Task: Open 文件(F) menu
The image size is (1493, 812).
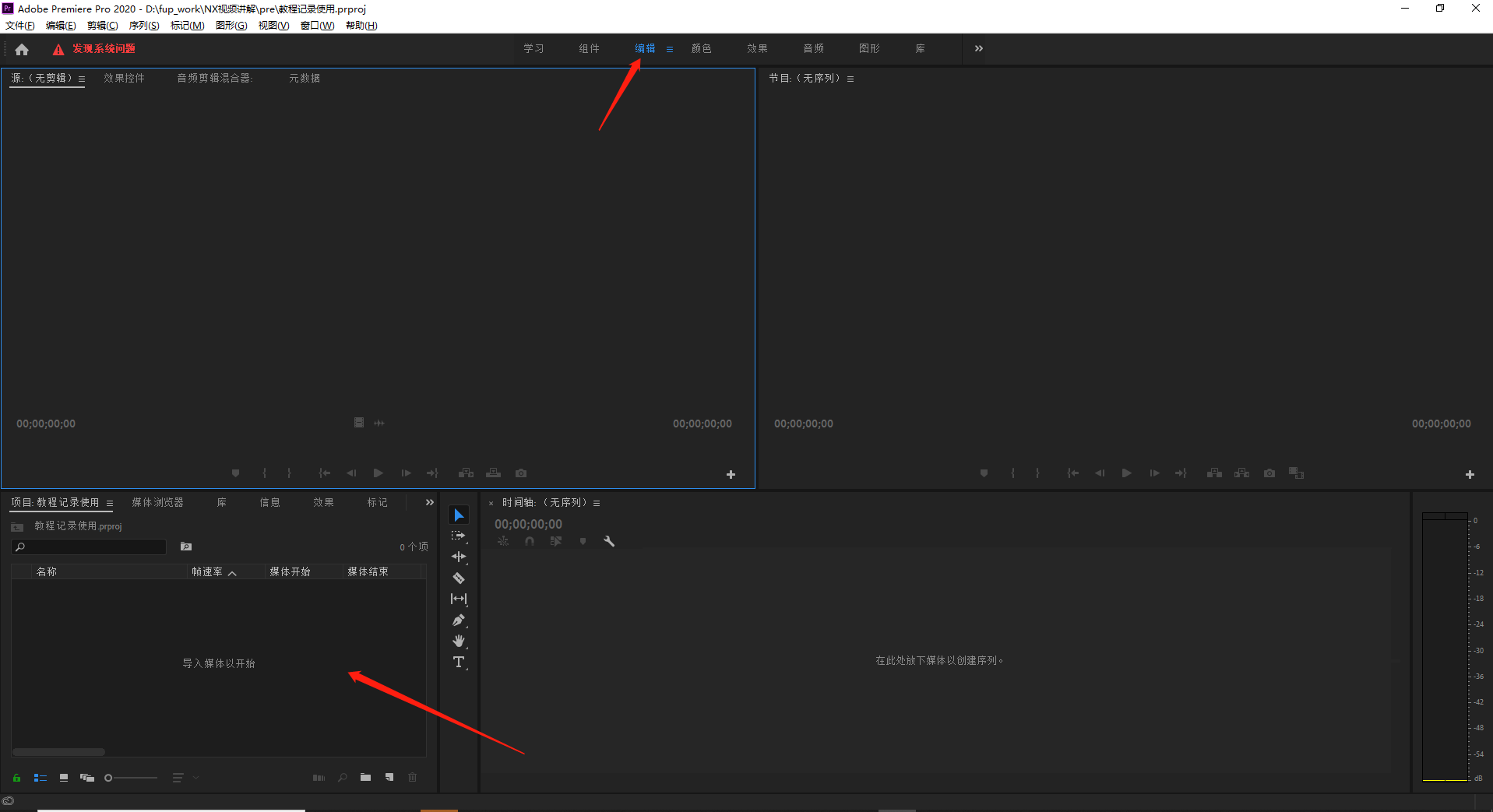Action: point(19,26)
